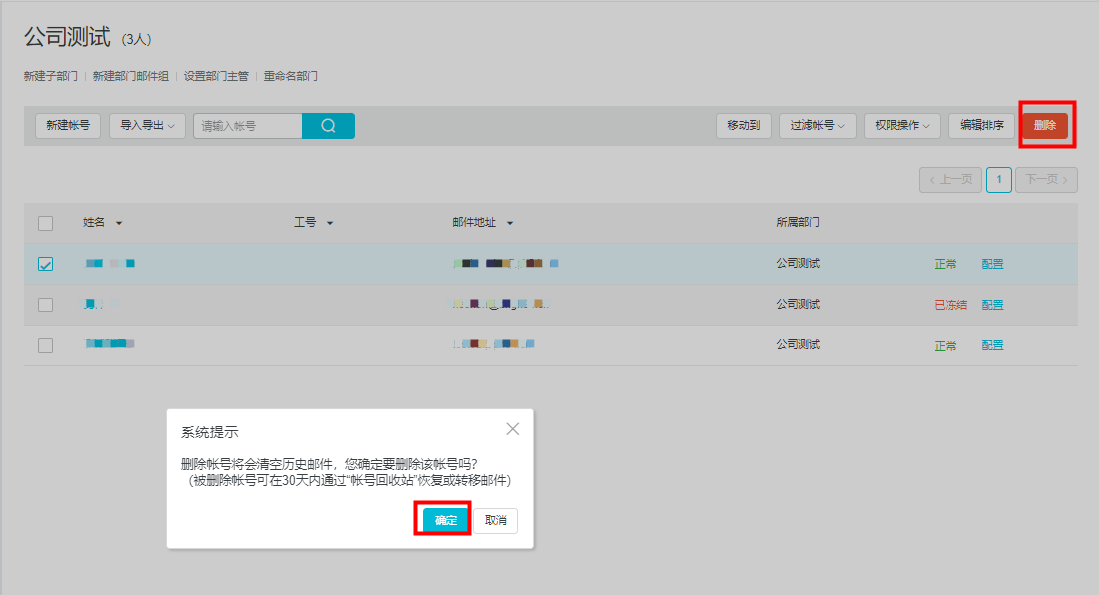Open the 导入导出 dropdown menu
This screenshot has height=595, width=1099.
point(146,125)
